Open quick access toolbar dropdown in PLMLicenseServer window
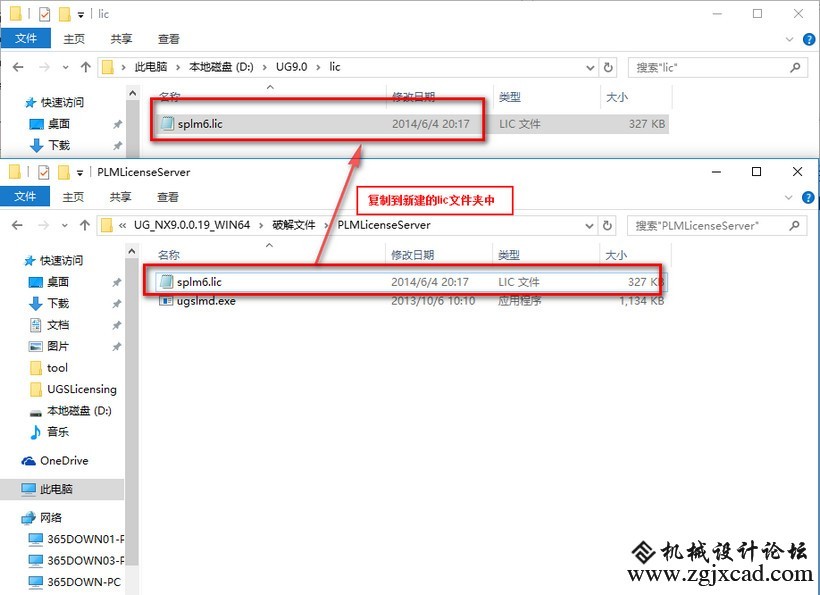The height and width of the screenshot is (595, 820). point(79,173)
